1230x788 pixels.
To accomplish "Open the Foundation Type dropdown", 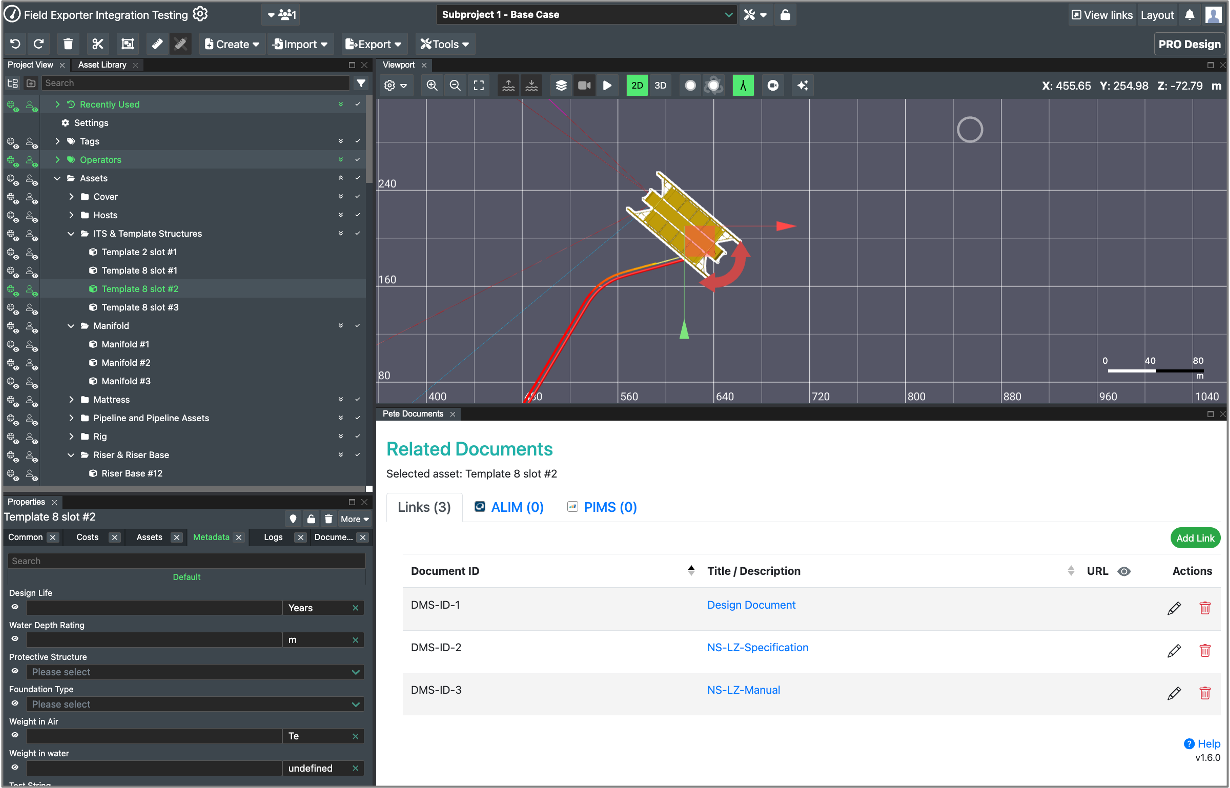I will 195,704.
